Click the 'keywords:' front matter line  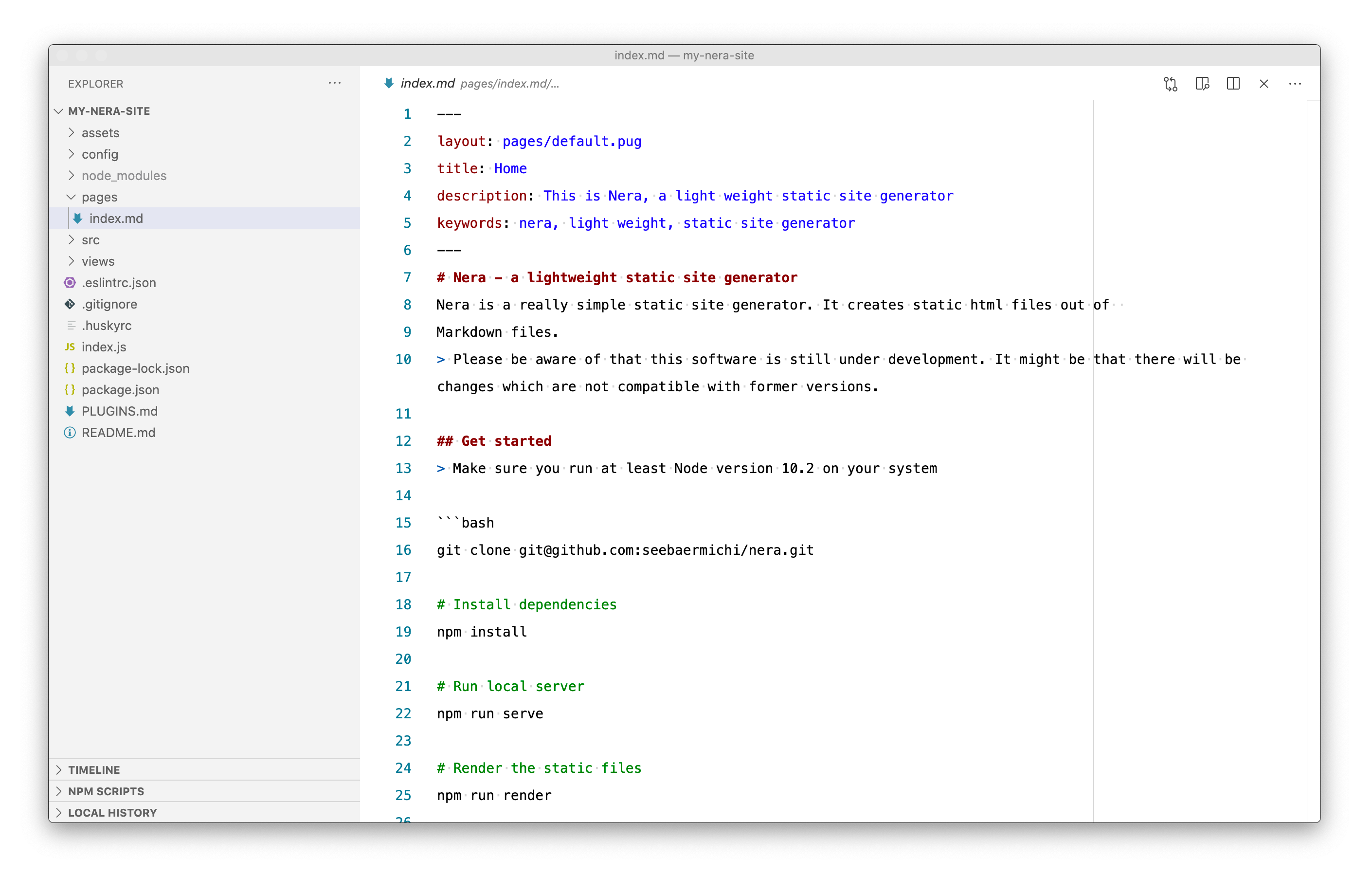[646, 223]
